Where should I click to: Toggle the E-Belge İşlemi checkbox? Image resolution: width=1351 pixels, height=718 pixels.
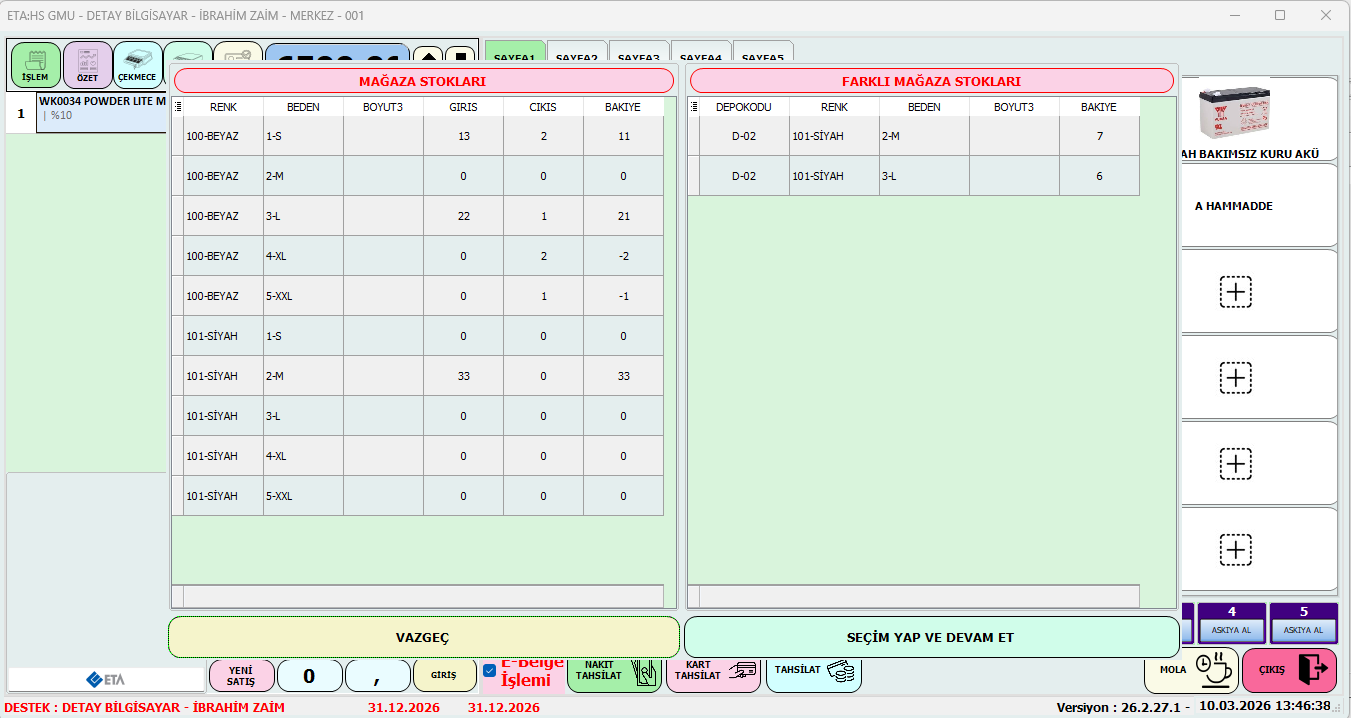(489, 670)
